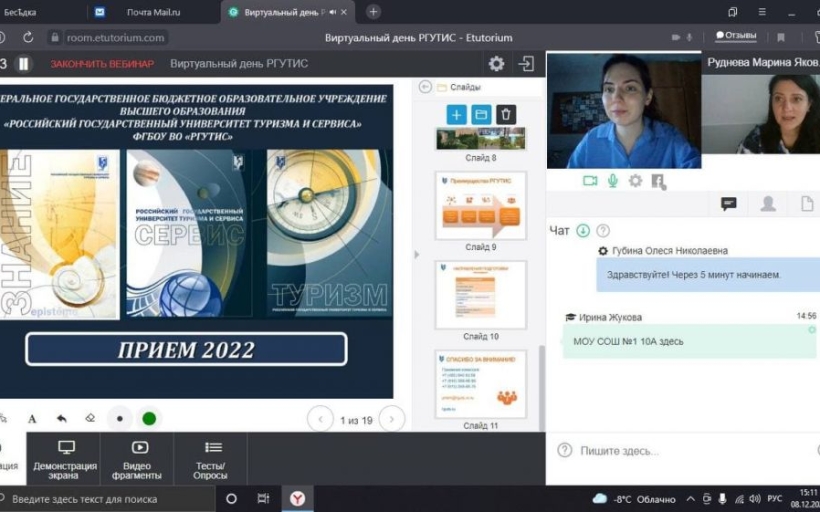Click the undo arrow tool
Viewport: 820px width, 512px height.
click(x=62, y=418)
